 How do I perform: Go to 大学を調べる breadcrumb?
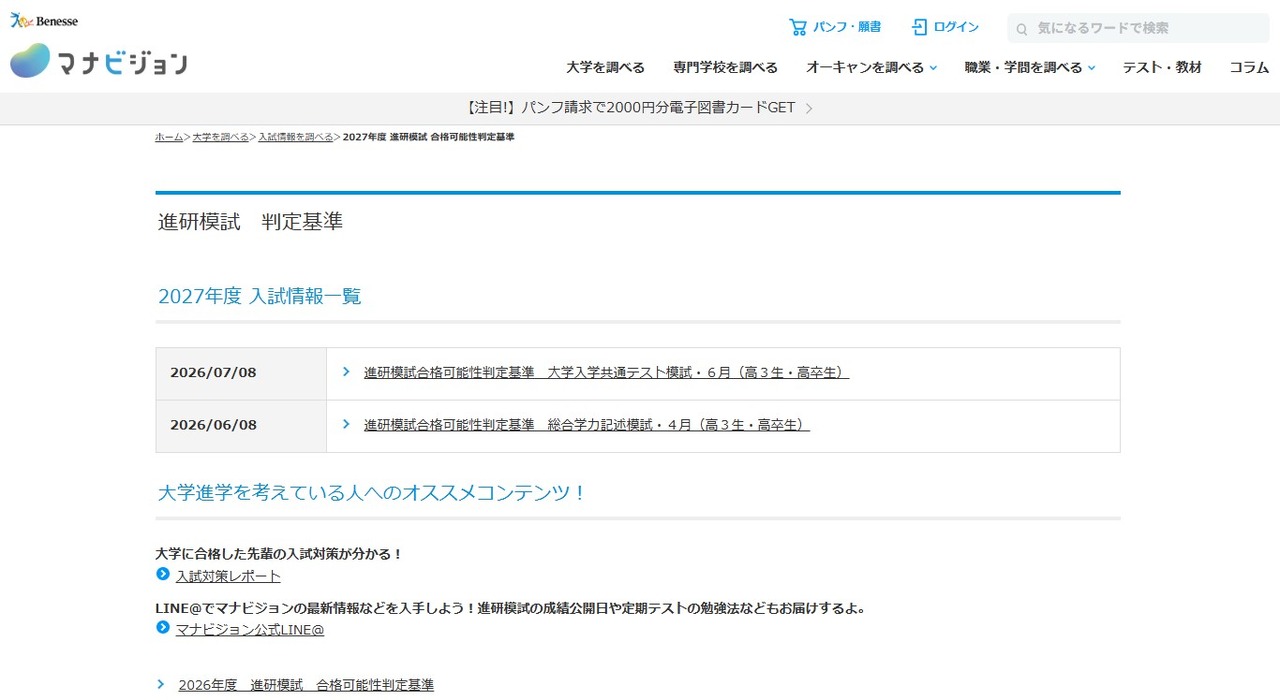[221, 137]
